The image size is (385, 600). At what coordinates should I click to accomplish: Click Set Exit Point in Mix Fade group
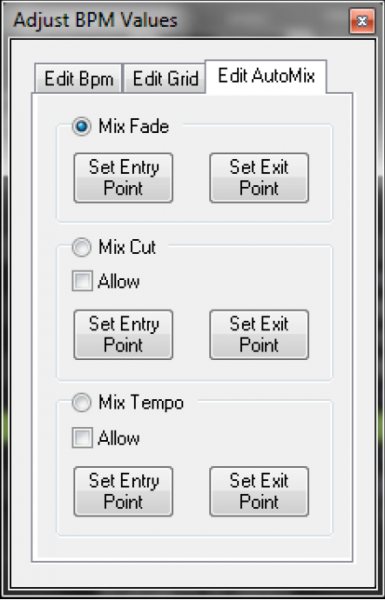259,178
